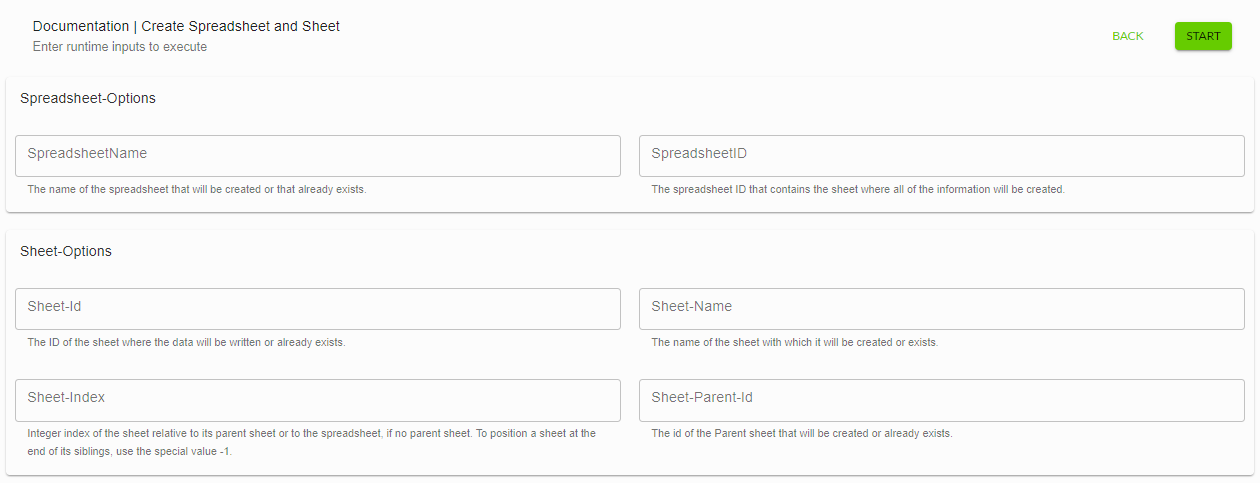Click the "Enter runtime inputs to execute" subtitle

[x=120, y=47]
